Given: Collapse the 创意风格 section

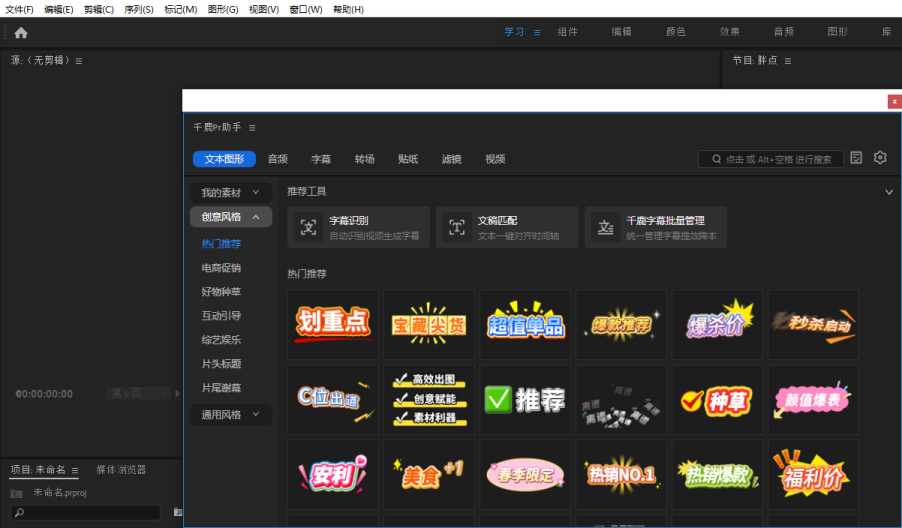Looking at the screenshot, I should pyautogui.click(x=256, y=217).
